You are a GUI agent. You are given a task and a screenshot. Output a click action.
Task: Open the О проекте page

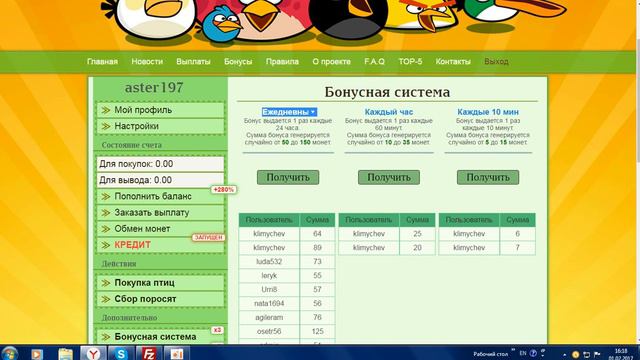pyautogui.click(x=331, y=62)
